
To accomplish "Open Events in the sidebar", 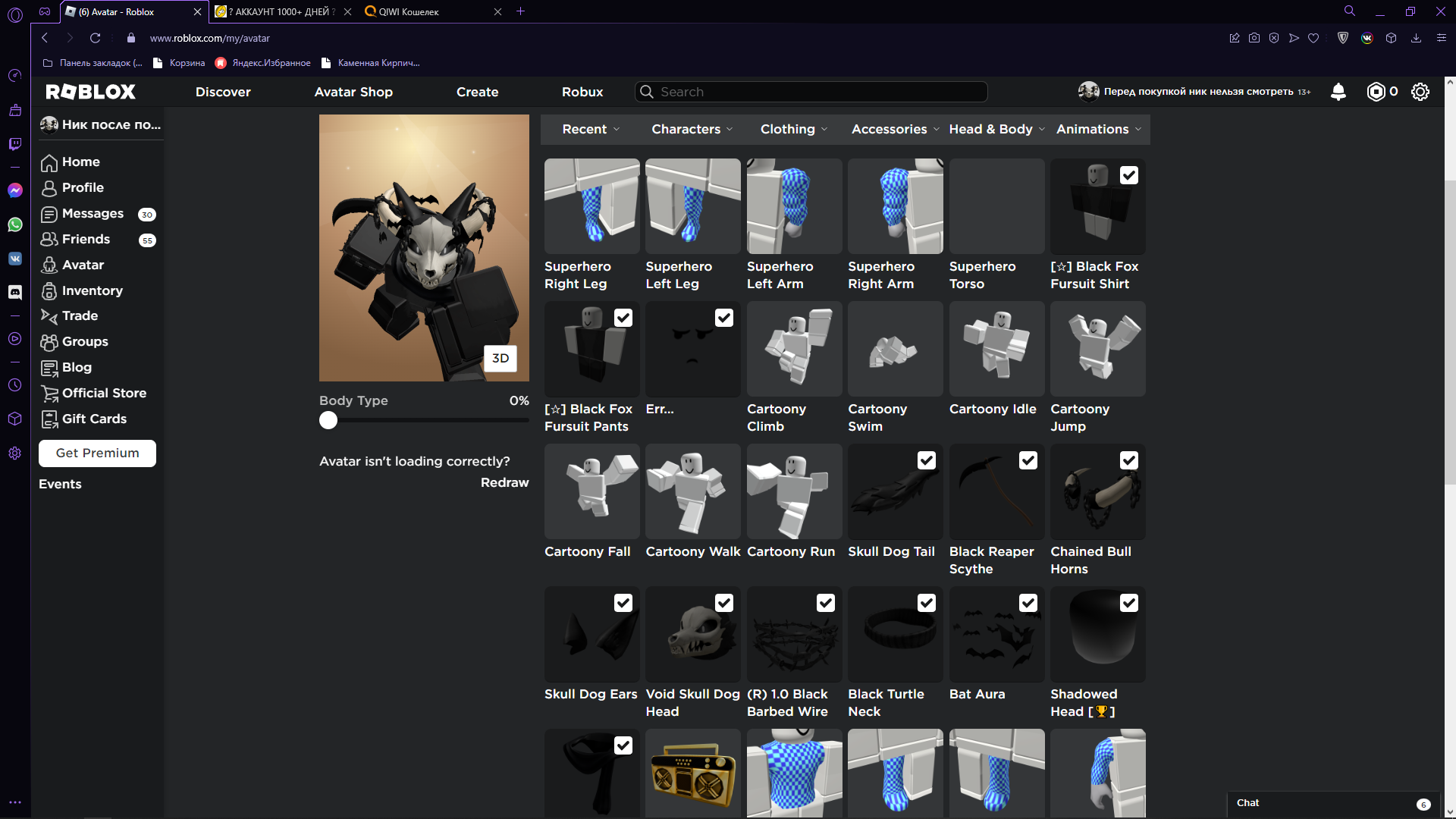I will pyautogui.click(x=60, y=484).
